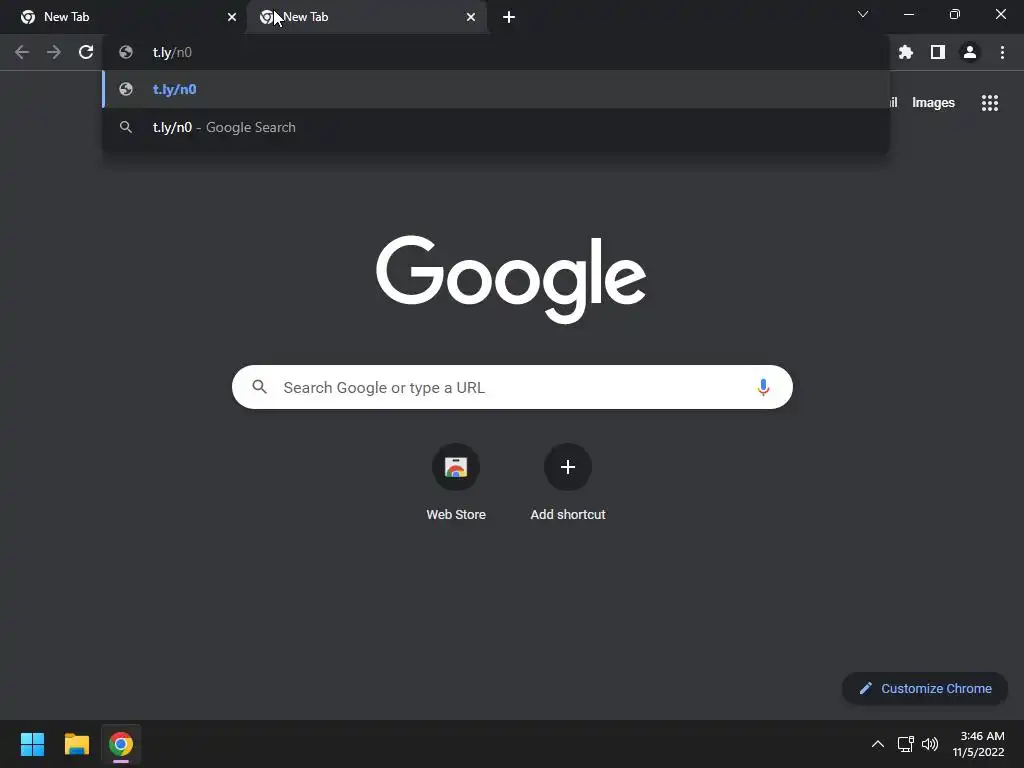Switch to the first New Tab

pyautogui.click(x=123, y=17)
